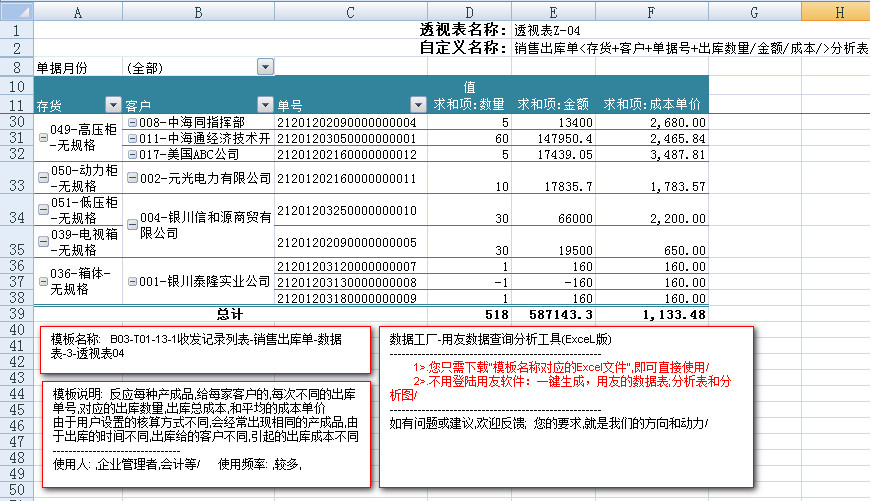
Task: Select column H header
Action: pyautogui.click(x=838, y=11)
